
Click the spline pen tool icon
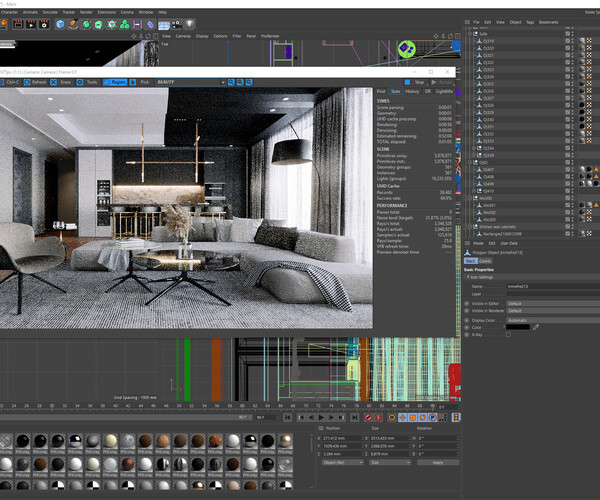pyautogui.click(x=73, y=24)
